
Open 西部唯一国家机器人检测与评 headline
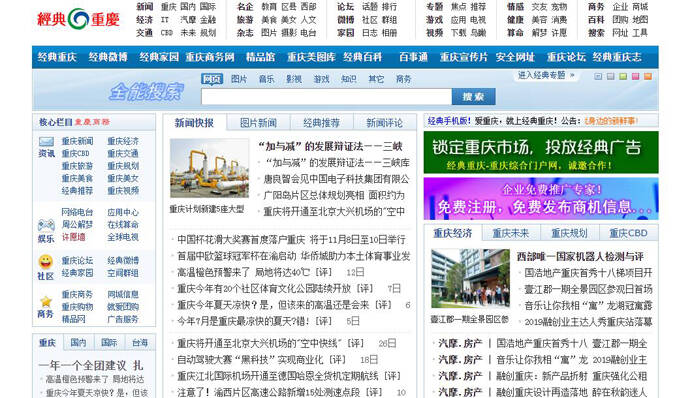[580, 256]
